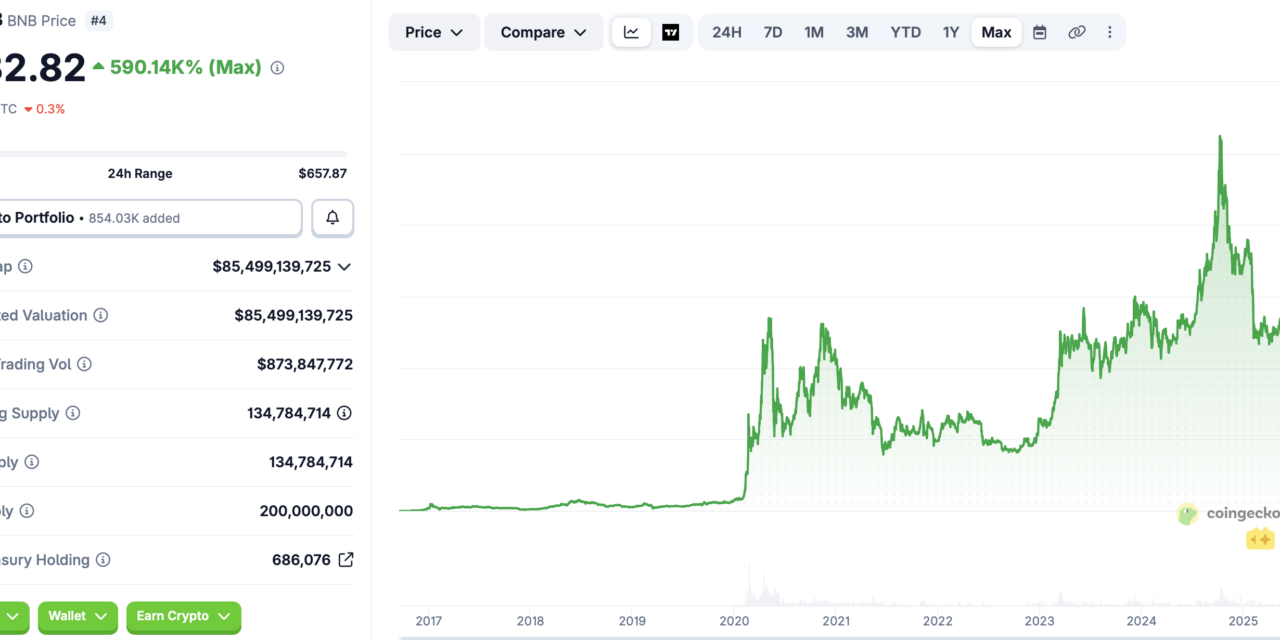Click the 200,000,000 max supply value
The image size is (1280, 640).
[306, 511]
